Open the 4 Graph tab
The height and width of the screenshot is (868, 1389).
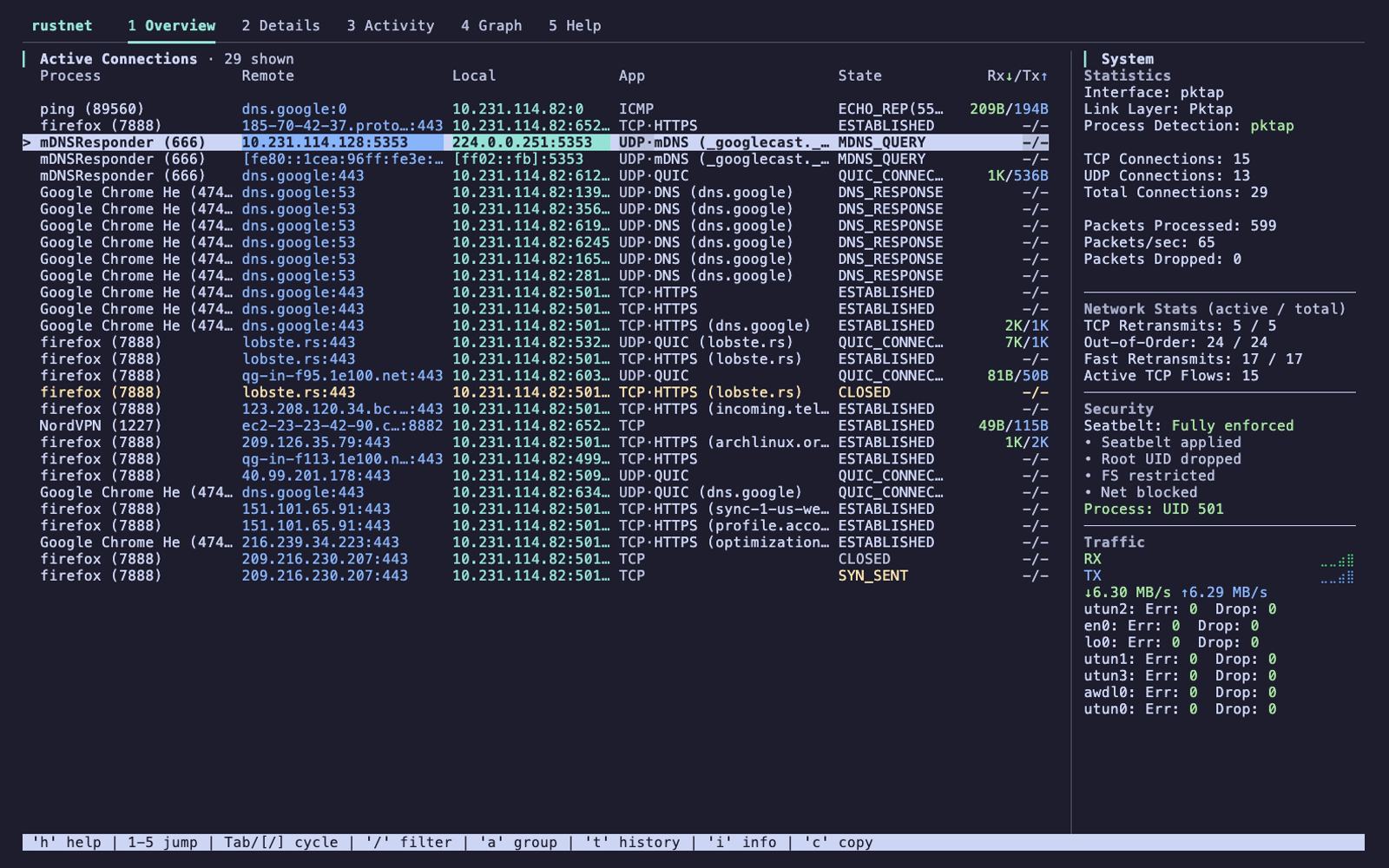[491, 26]
